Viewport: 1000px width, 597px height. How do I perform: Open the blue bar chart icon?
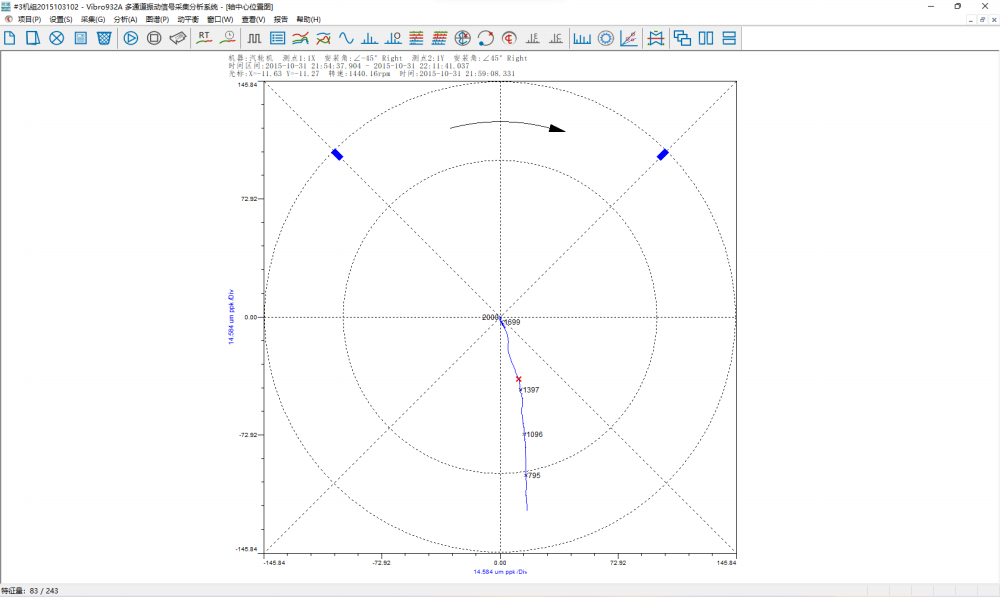point(582,38)
